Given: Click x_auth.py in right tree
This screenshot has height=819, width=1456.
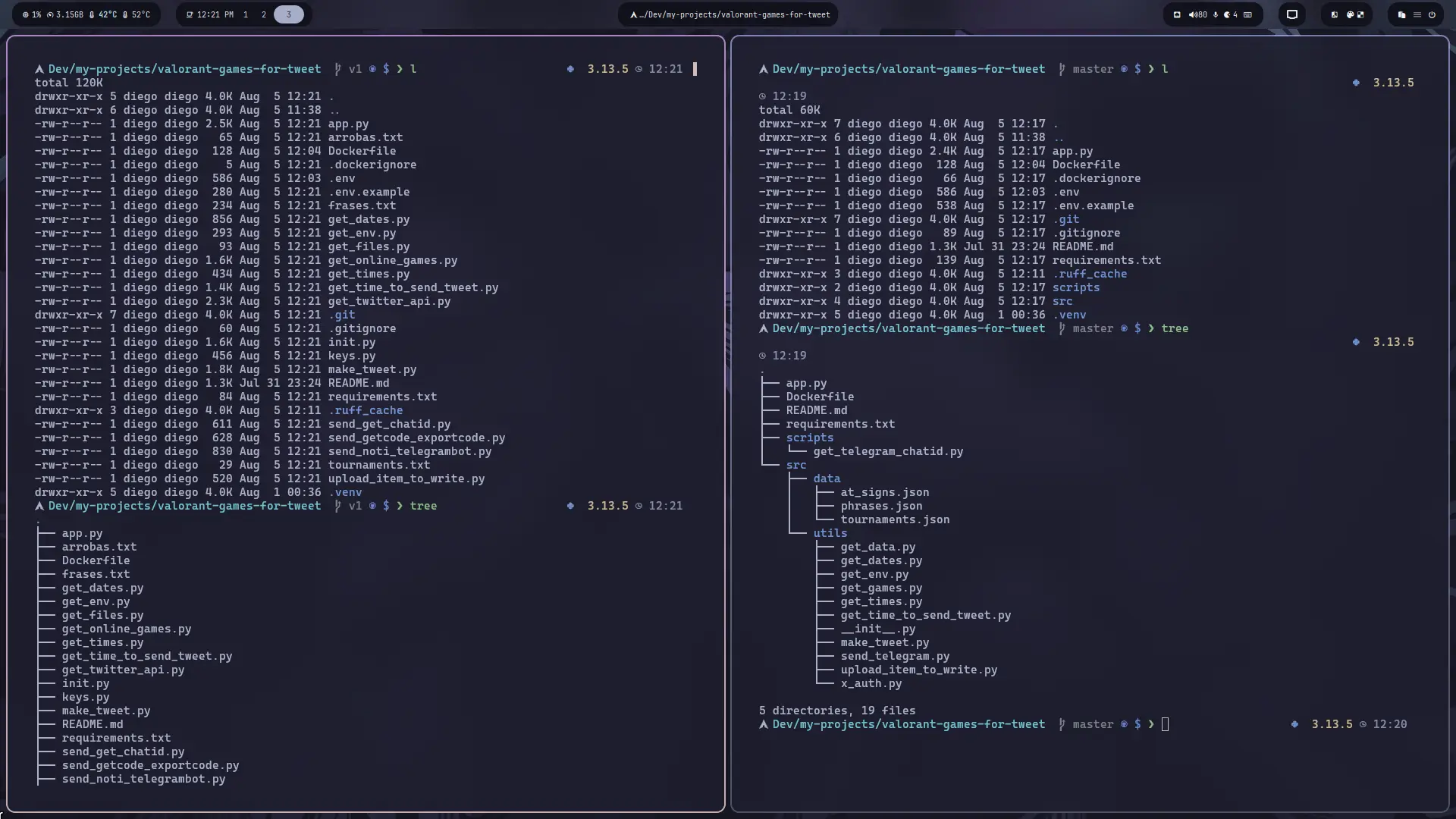Looking at the screenshot, I should 871,683.
